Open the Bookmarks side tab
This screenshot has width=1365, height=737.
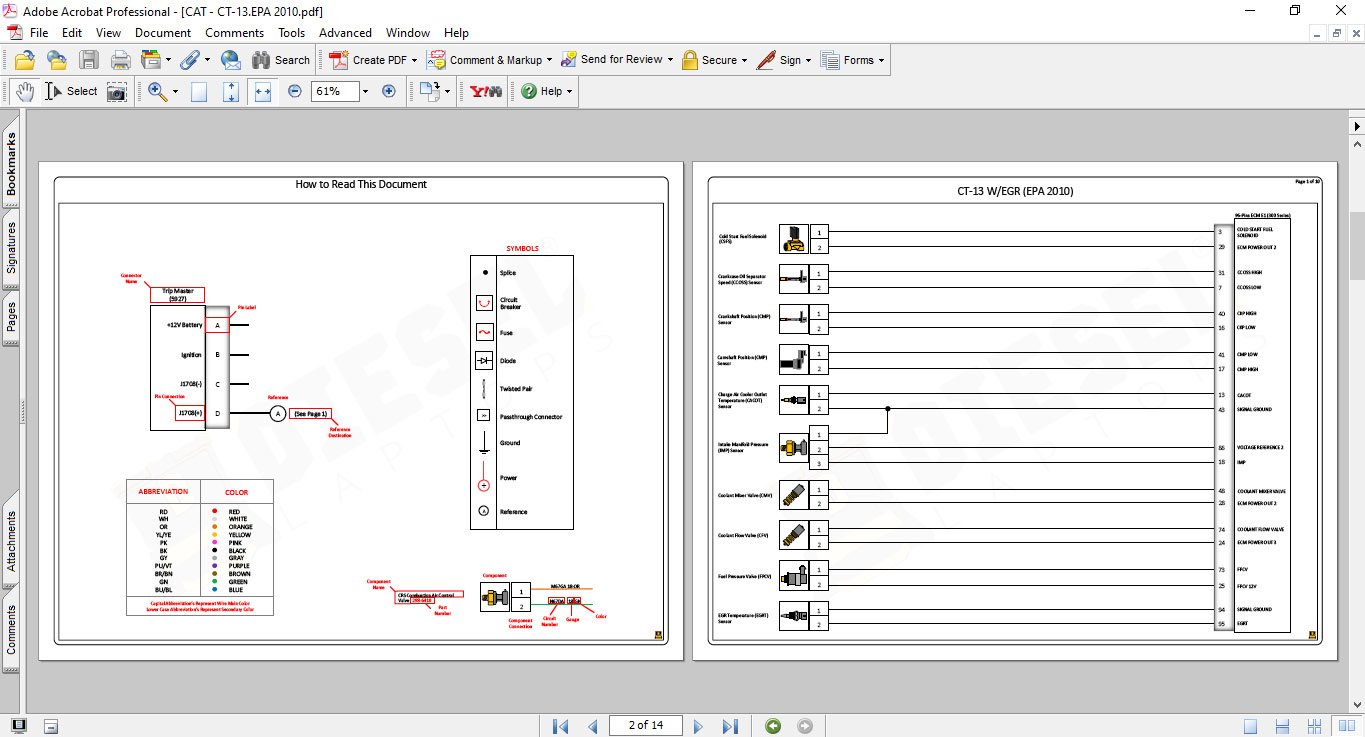12,165
